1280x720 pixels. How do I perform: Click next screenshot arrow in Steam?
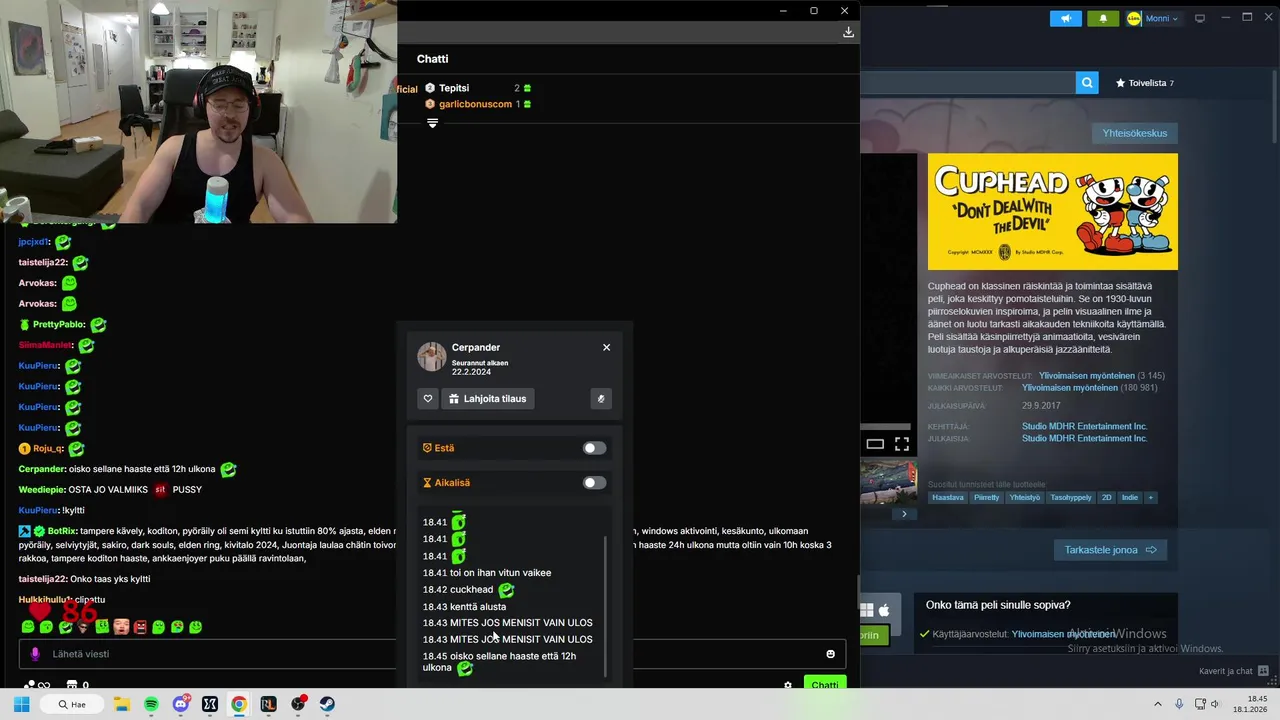pyautogui.click(x=904, y=514)
